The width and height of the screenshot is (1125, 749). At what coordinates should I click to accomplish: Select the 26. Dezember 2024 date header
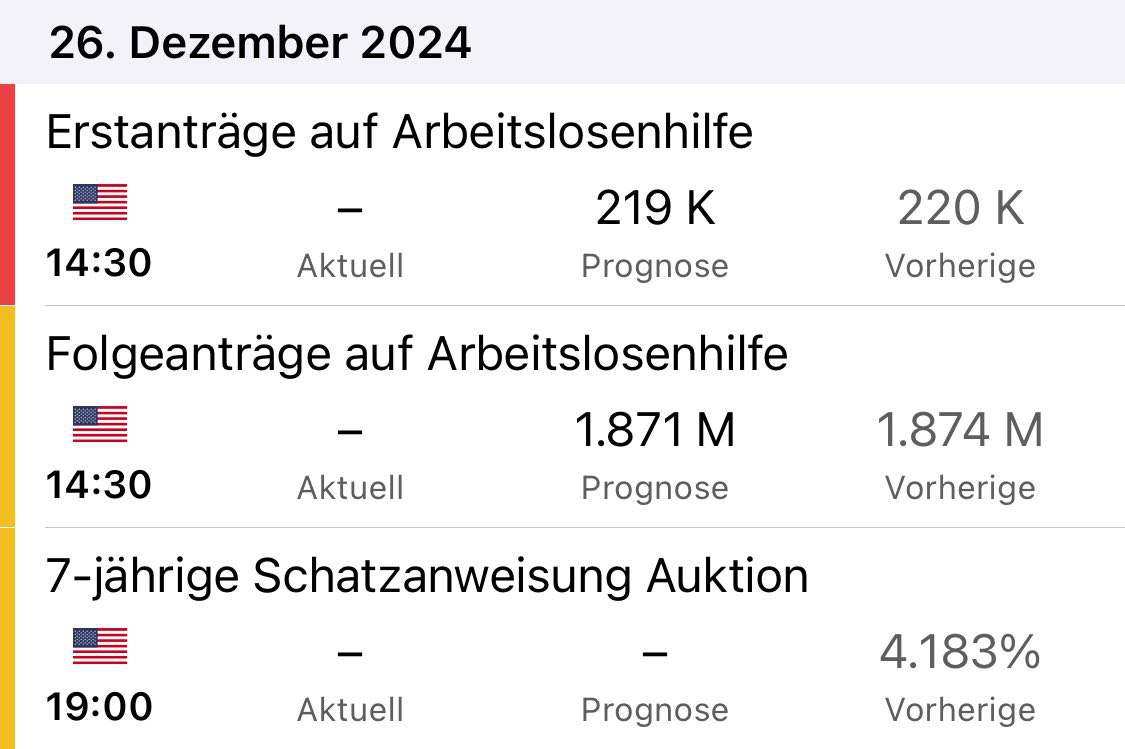260,43
